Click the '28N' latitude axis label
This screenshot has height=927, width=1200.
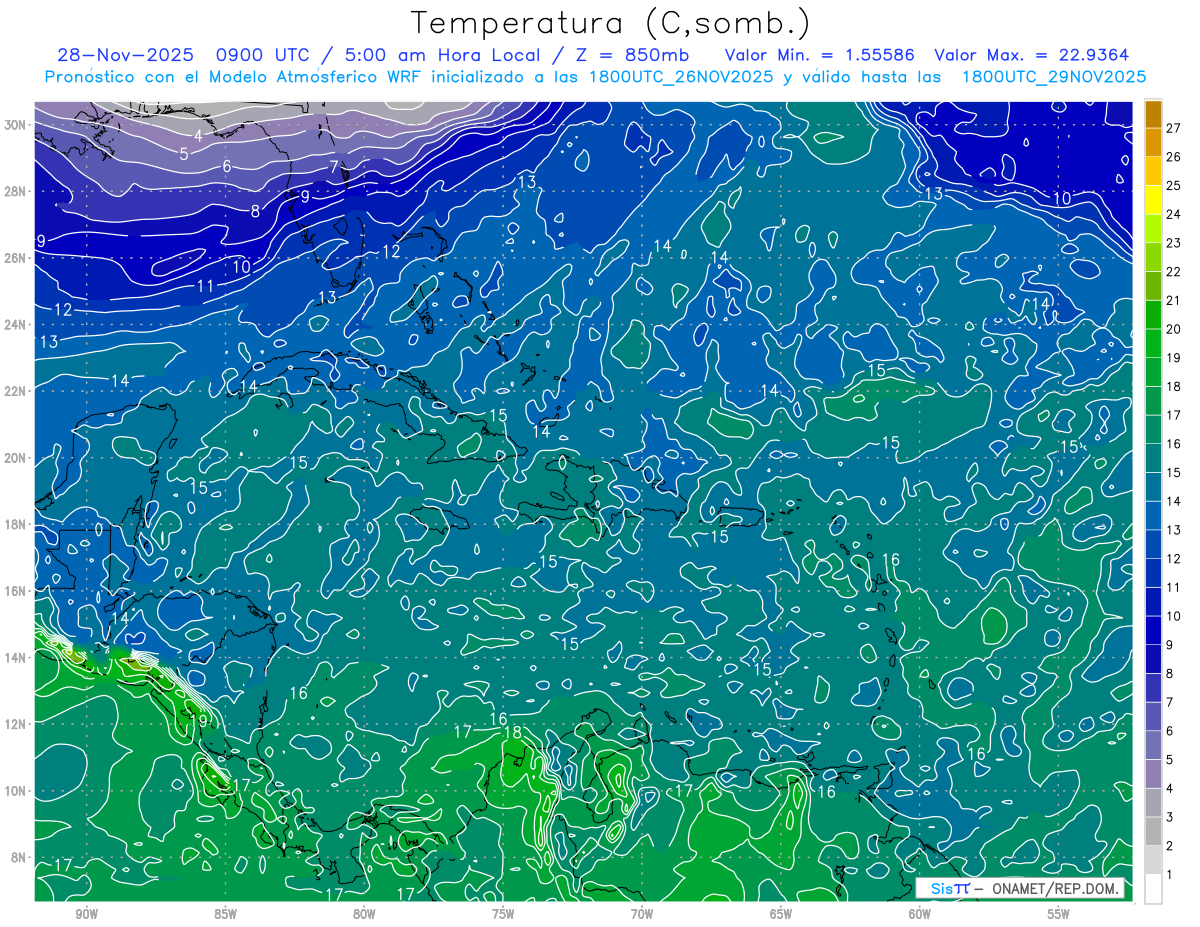point(16,191)
